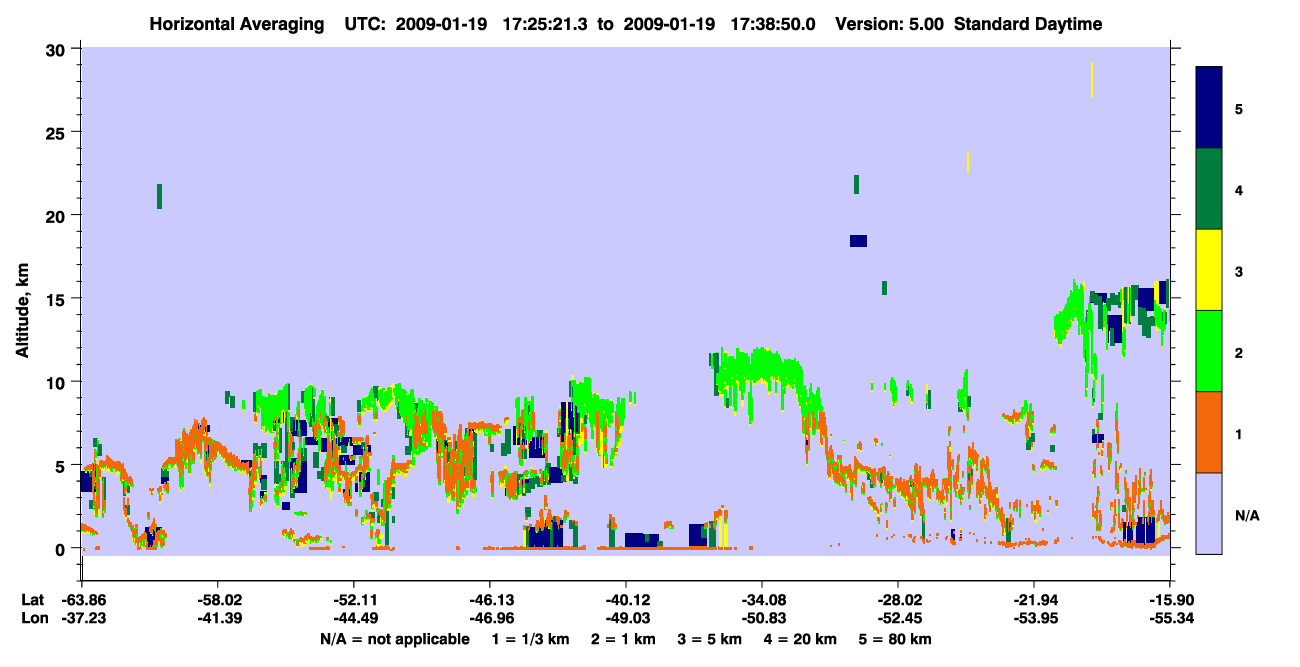Click latitude value -34.08
Image resolution: width=1300 pixels, height=667 pixels.
pos(762,600)
